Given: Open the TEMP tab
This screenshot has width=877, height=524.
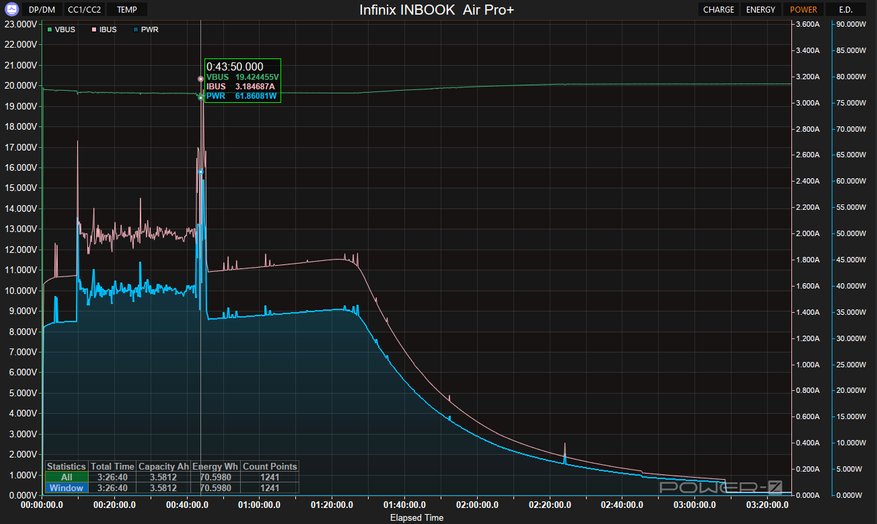Looking at the screenshot, I should tap(127, 10).
